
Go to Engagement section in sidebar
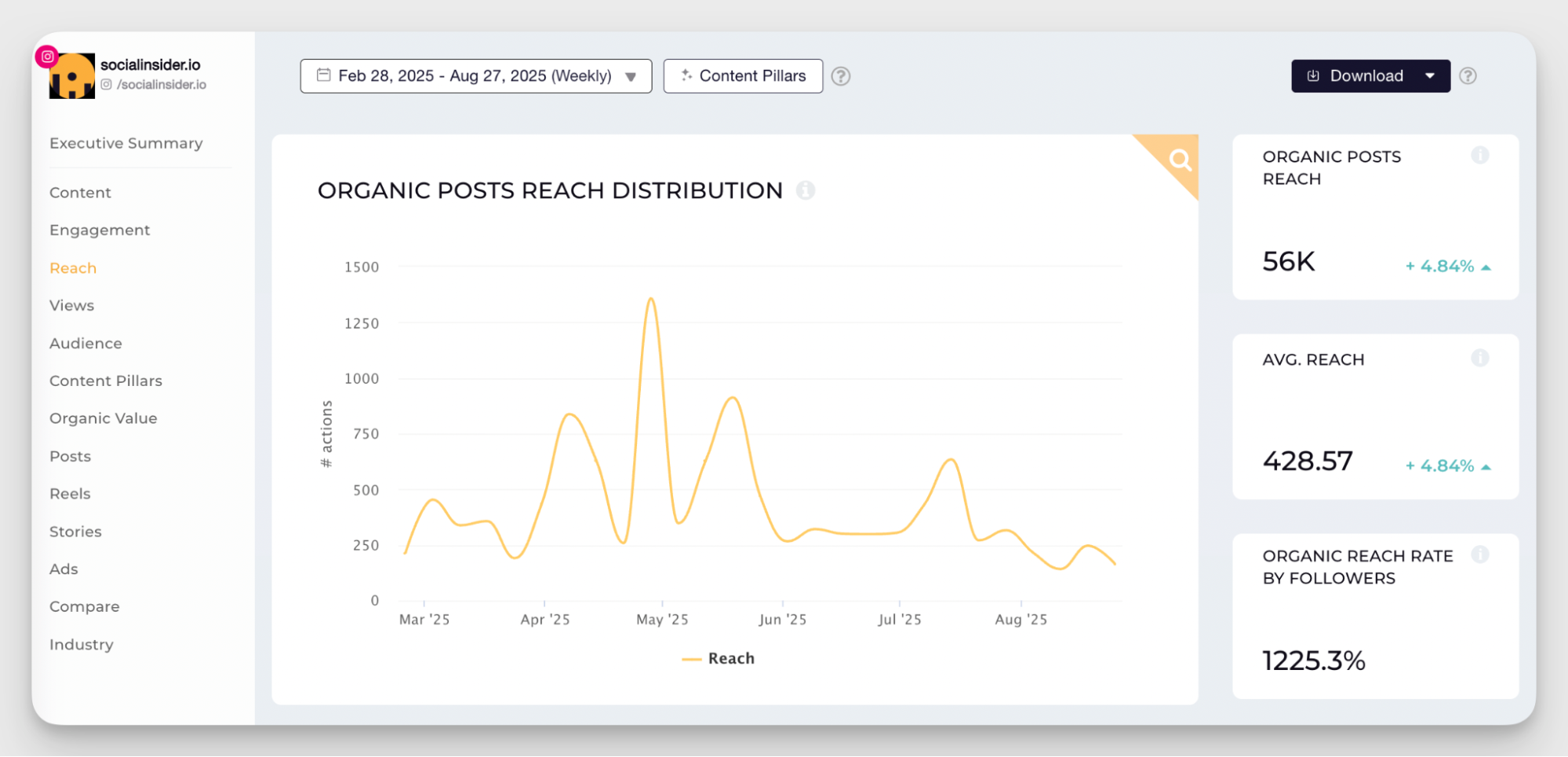100,231
